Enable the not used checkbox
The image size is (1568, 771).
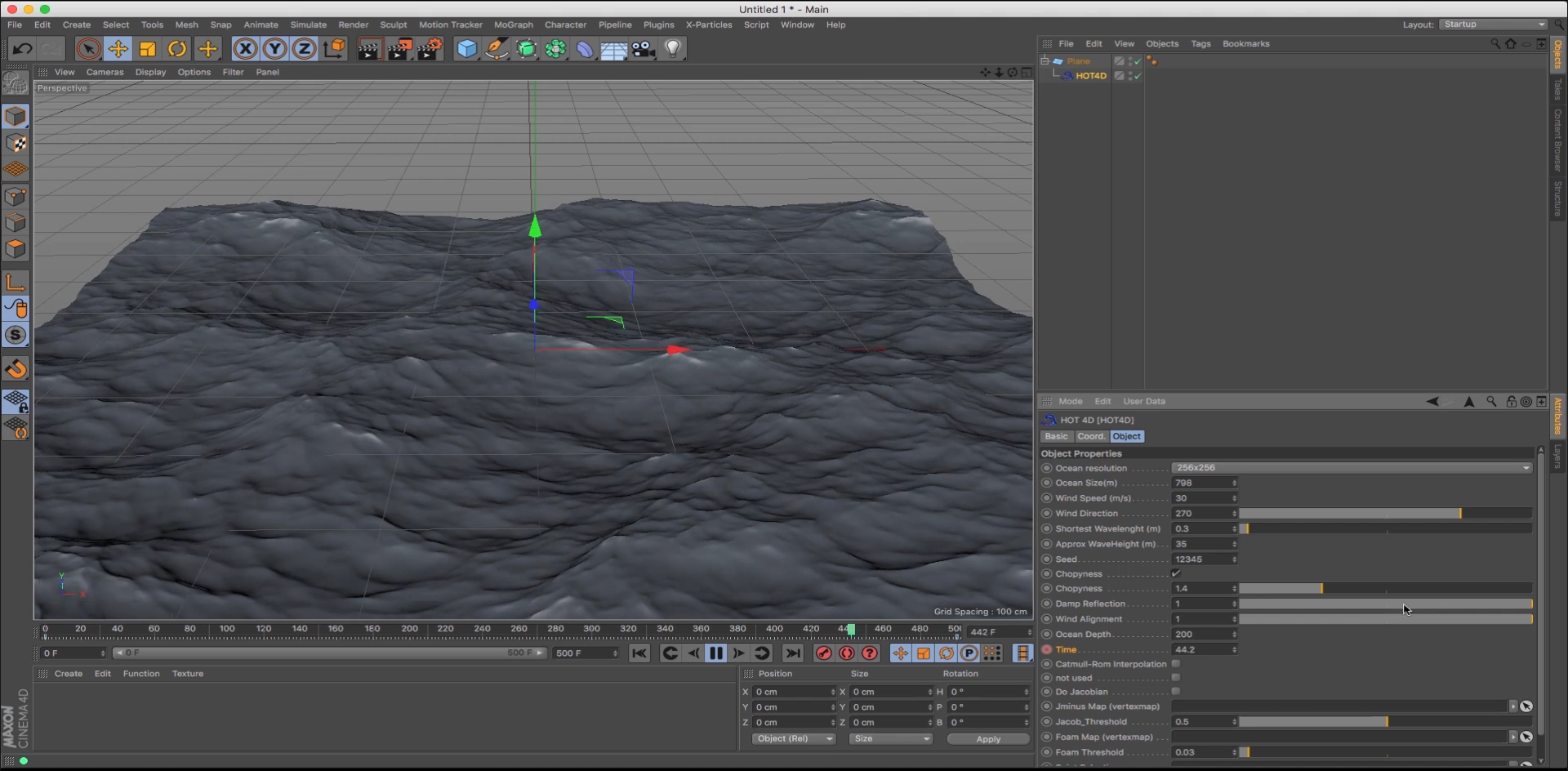point(1176,678)
